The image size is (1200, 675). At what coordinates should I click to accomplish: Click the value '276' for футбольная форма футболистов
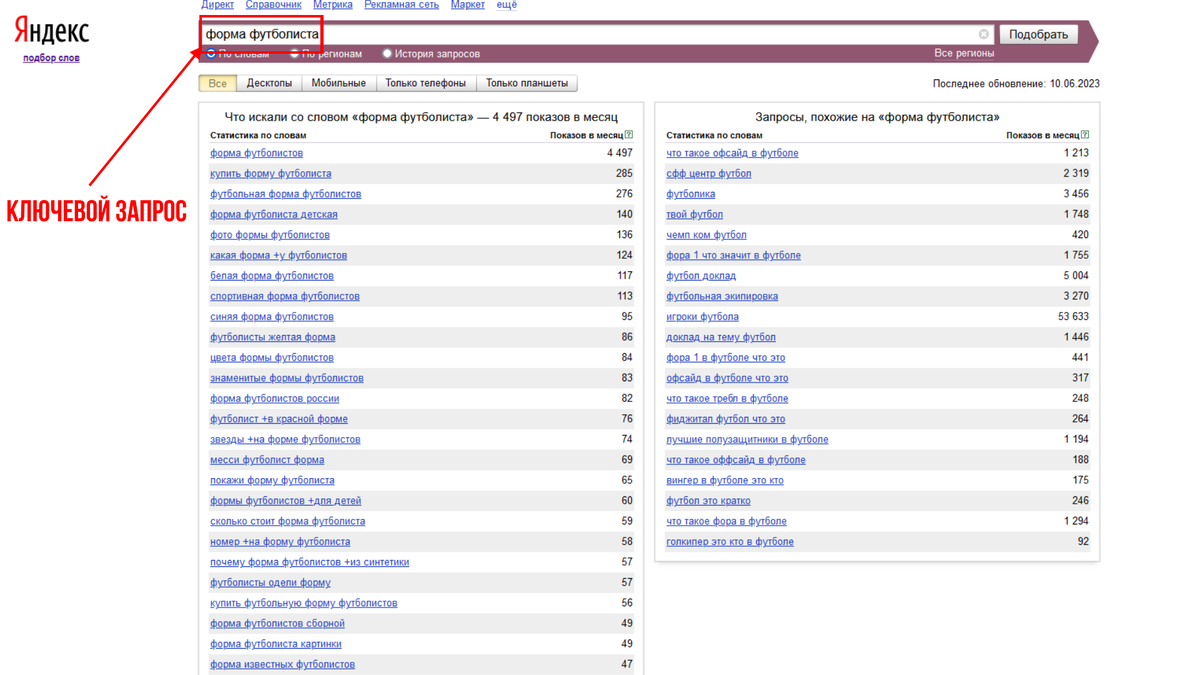click(624, 194)
